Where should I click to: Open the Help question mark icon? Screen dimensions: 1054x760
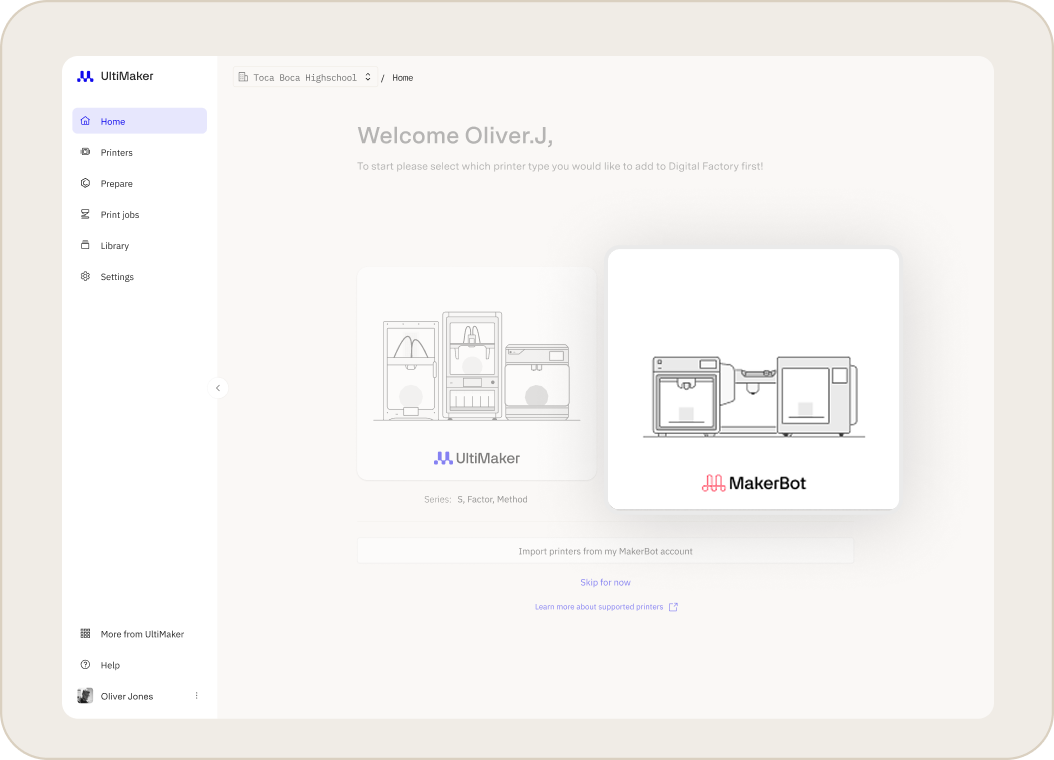pos(86,664)
